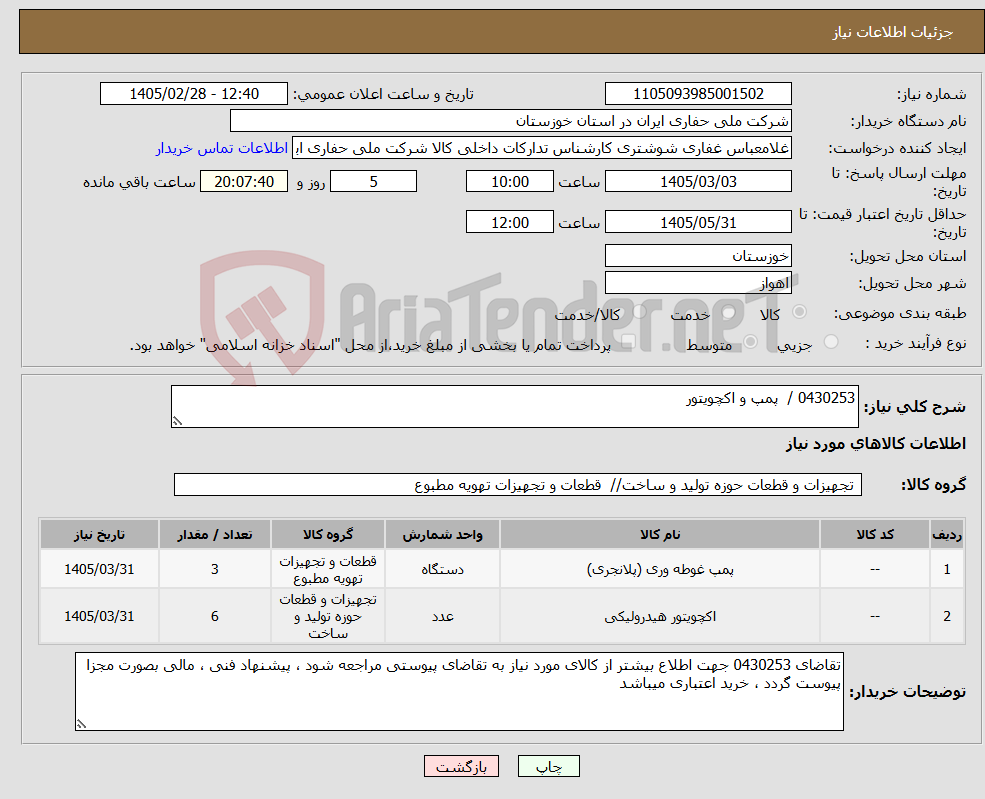
Task: Click the پمپ غوطه وری (پلانجری) cell
Action: coord(660,569)
